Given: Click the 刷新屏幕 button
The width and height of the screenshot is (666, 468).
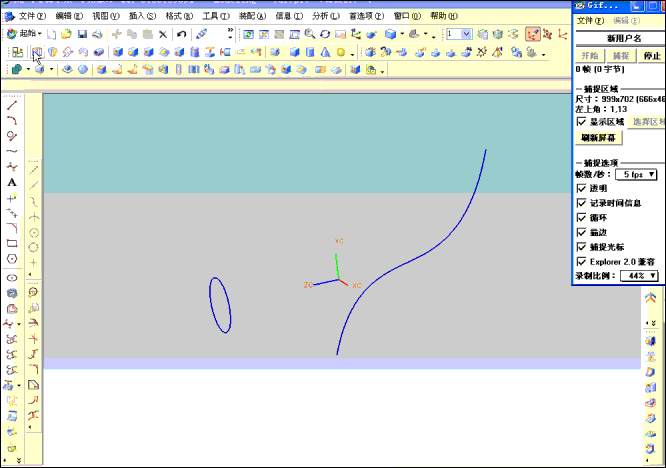Looking at the screenshot, I should pos(598,138).
